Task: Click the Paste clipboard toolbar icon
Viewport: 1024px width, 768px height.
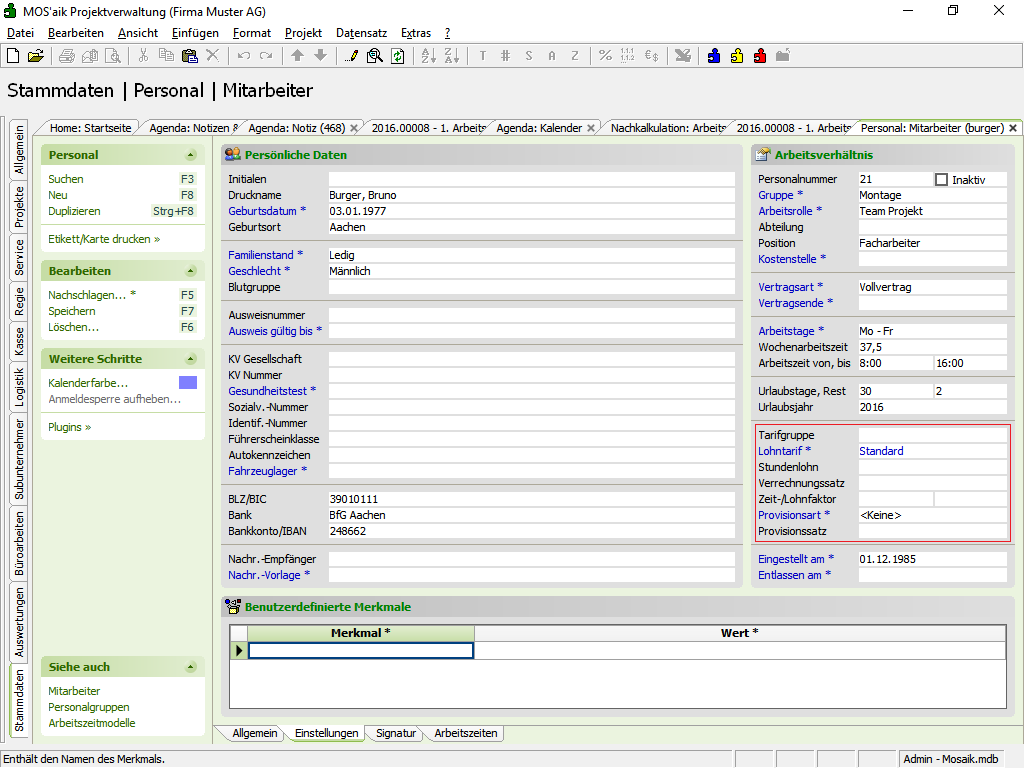Action: 189,56
